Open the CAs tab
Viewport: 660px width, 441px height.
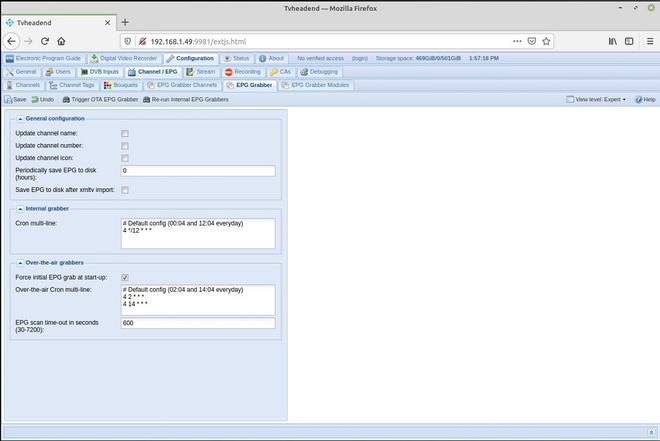point(281,72)
